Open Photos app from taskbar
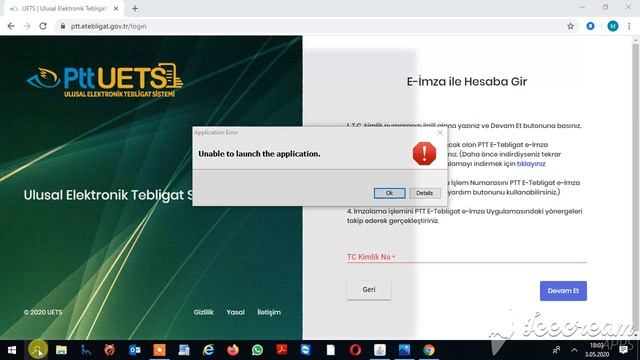Screen dimensions: 640x360 pyautogui.click(x=404, y=350)
